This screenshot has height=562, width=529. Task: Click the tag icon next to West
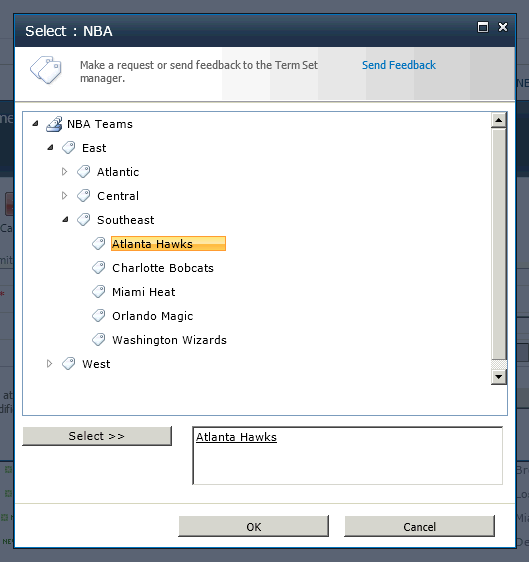(x=68, y=364)
